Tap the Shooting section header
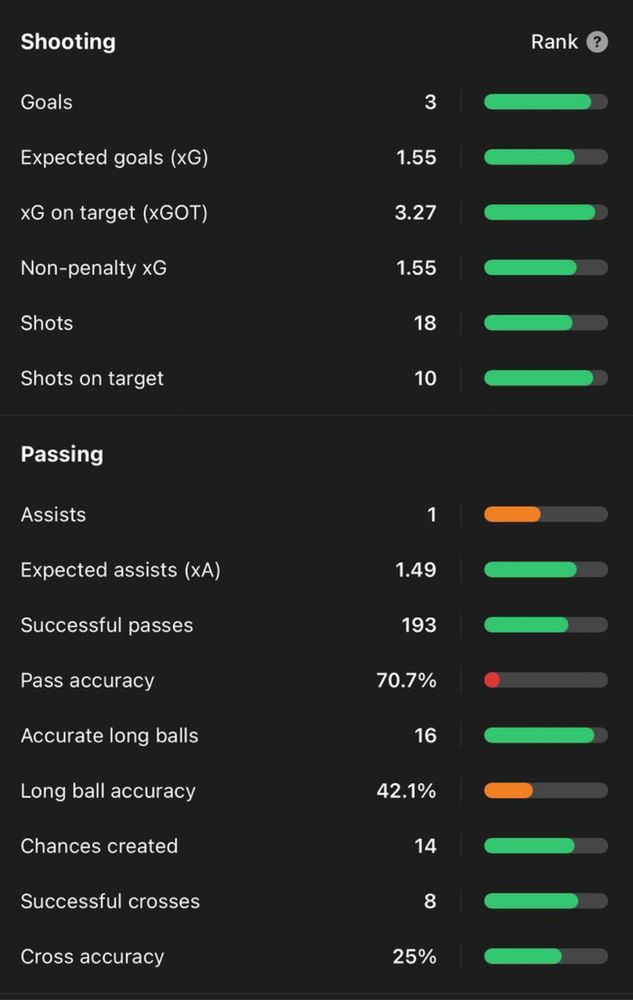The image size is (633, 1000). pyautogui.click(x=68, y=42)
